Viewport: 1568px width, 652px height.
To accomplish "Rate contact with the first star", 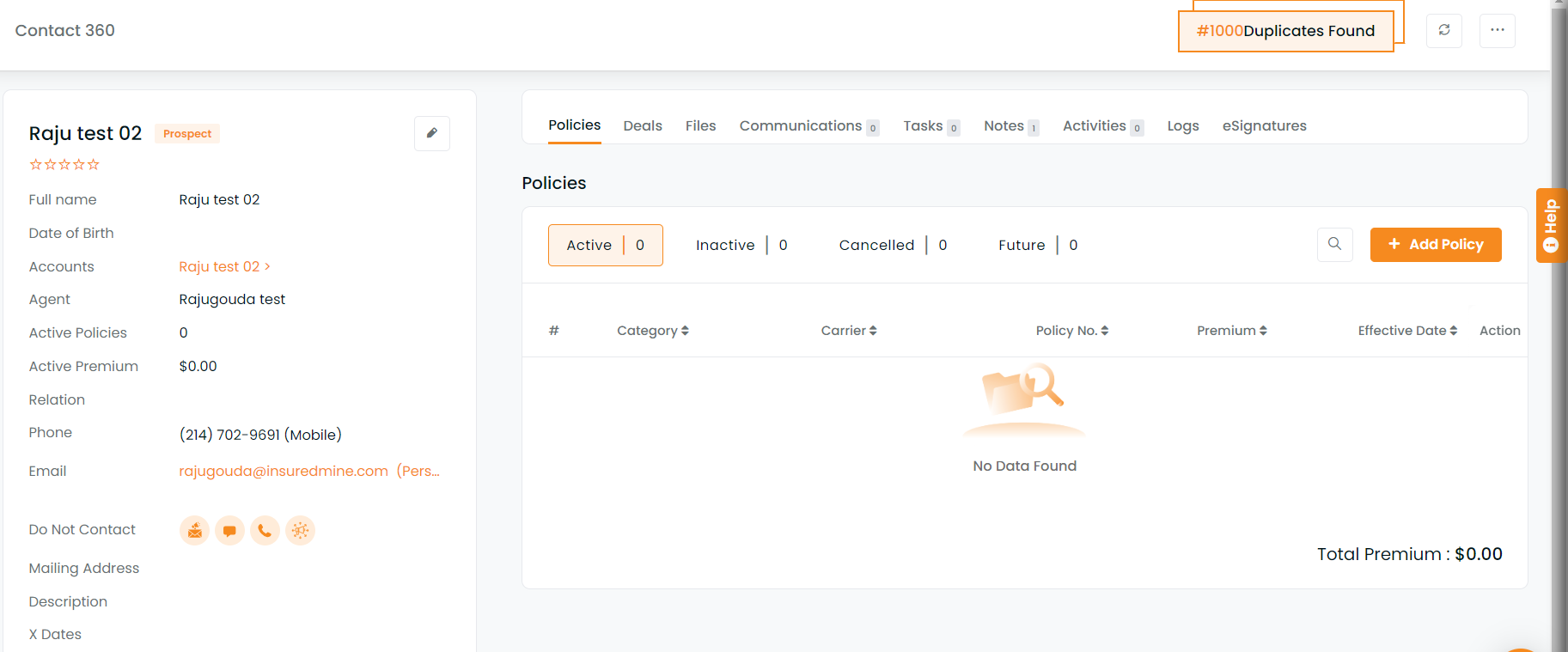I will coord(35,164).
